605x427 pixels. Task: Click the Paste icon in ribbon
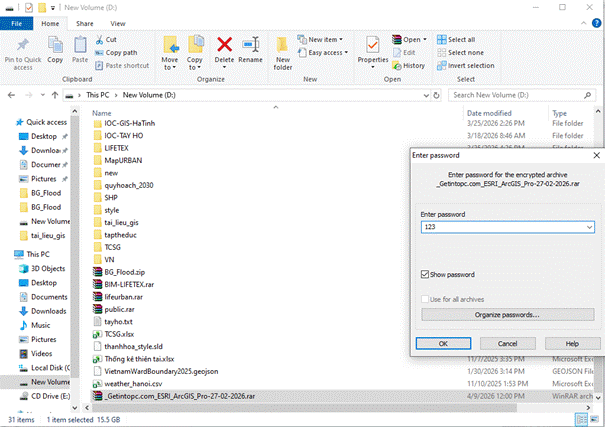80,45
